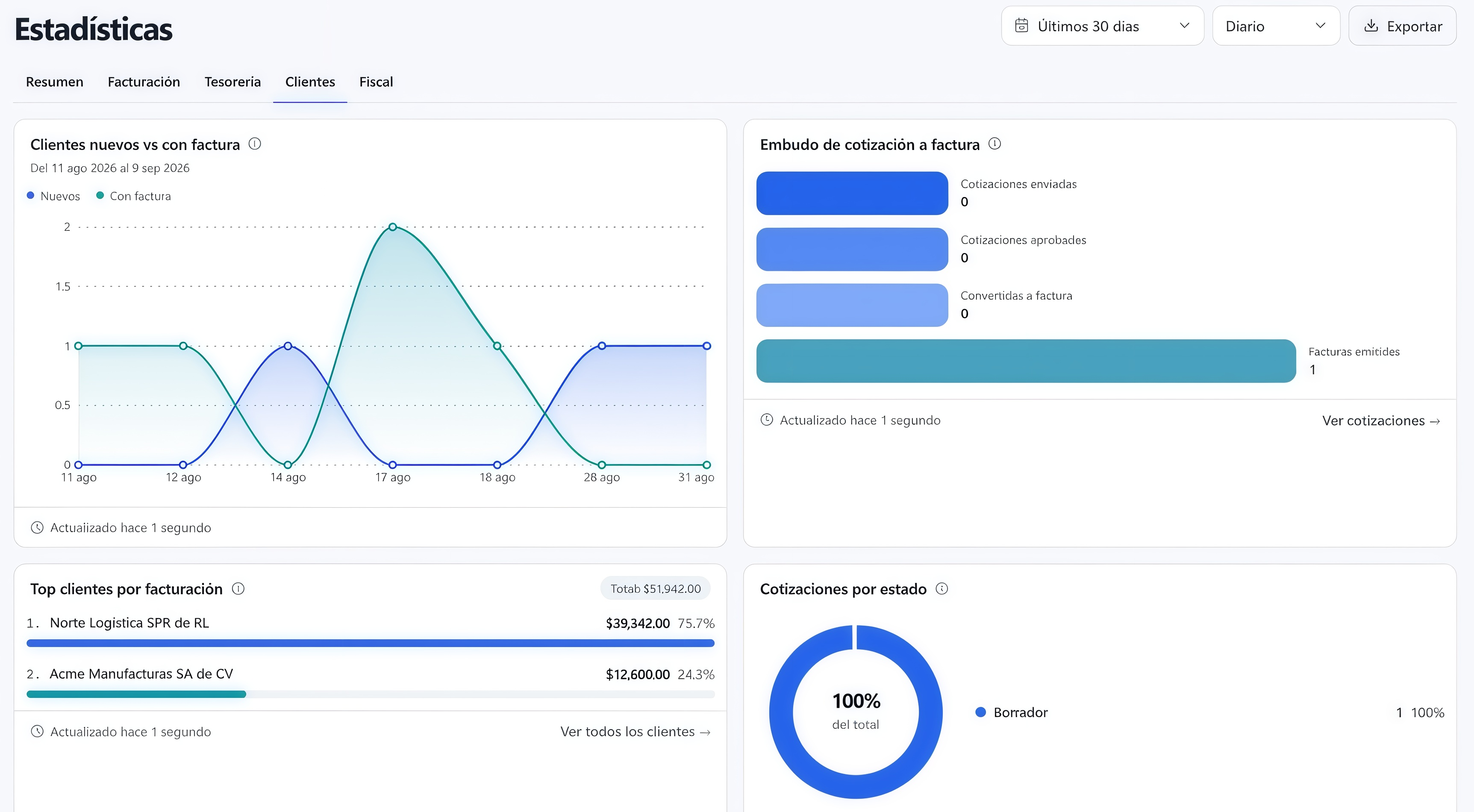Click the Total $51,942.00 badge
1474x812 pixels.
655,589
